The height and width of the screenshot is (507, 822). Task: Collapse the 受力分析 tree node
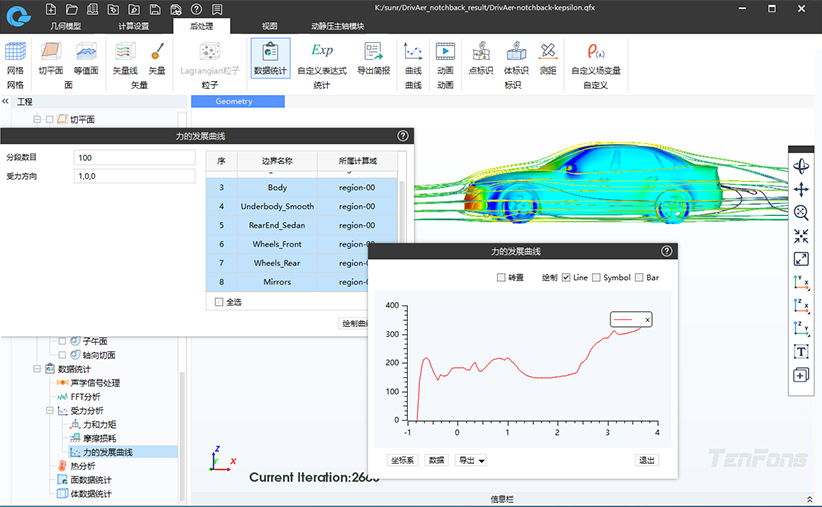click(x=48, y=411)
